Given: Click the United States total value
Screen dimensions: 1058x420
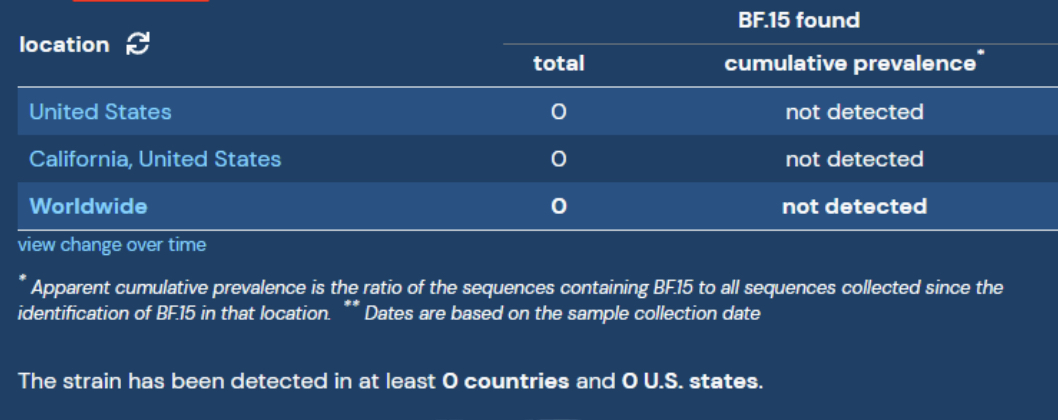Looking at the screenshot, I should [559, 112].
